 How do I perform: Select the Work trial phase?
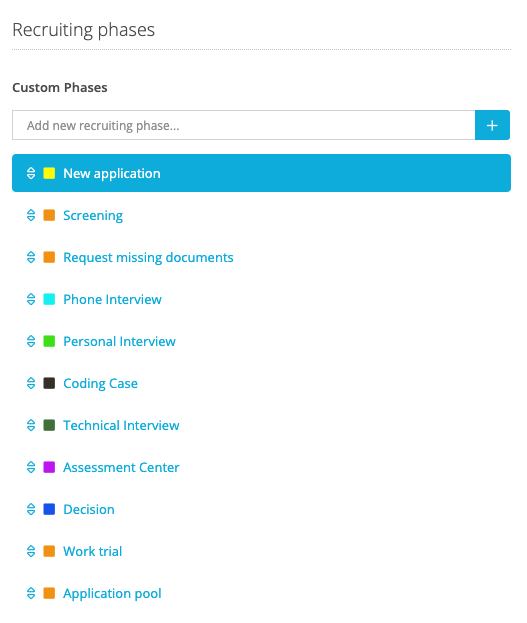click(93, 551)
